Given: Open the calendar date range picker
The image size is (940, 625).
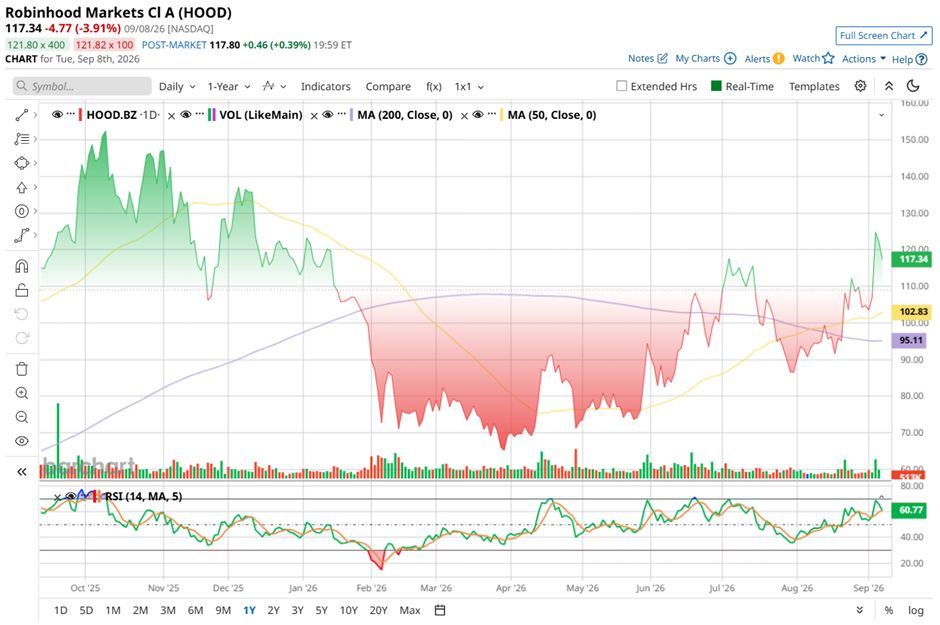Looking at the screenshot, I should tap(440, 610).
